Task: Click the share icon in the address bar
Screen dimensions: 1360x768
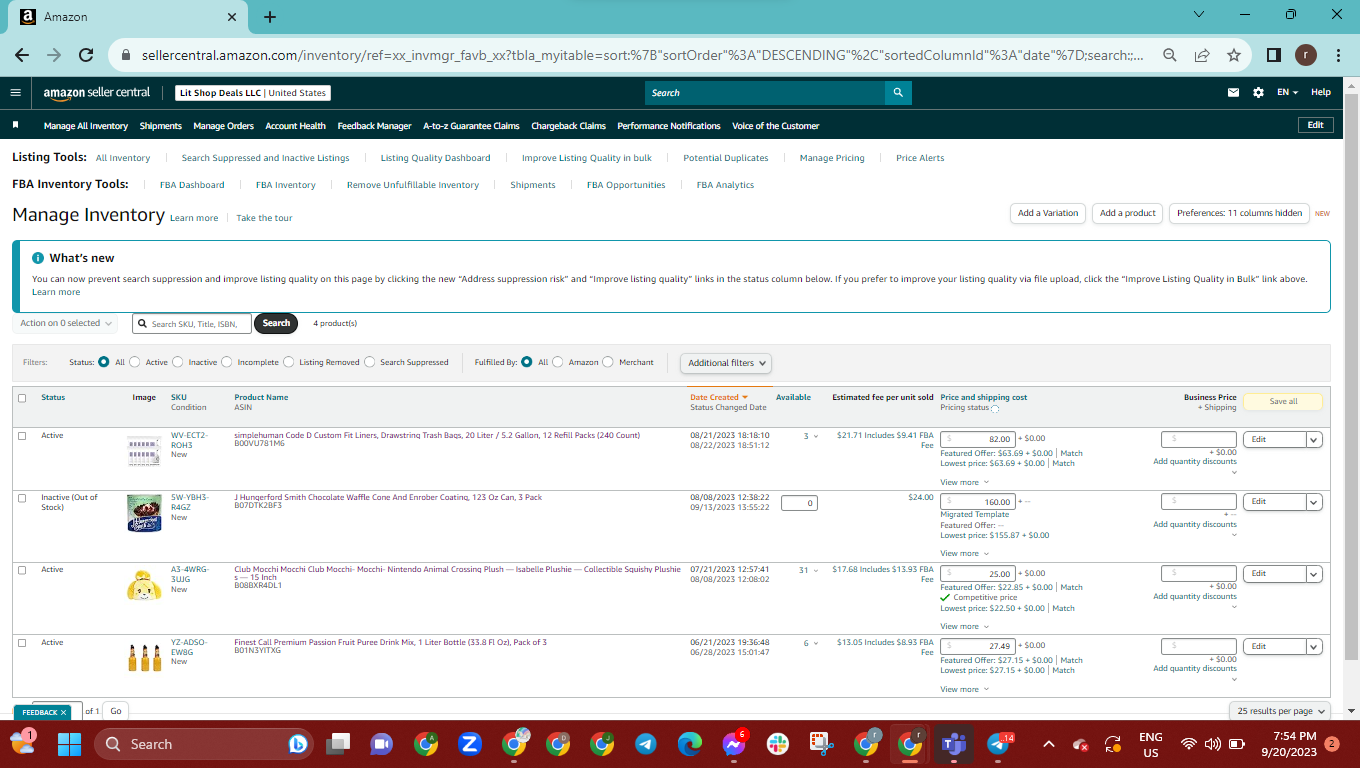Action: coord(1201,55)
